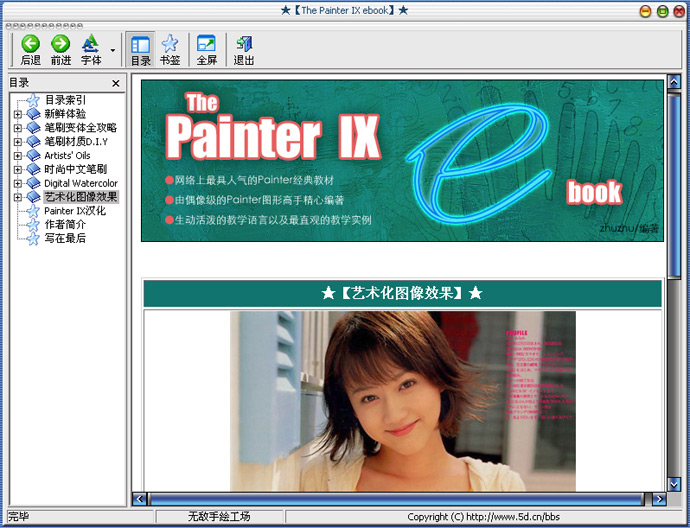Click the portrait photo in the page
The width and height of the screenshot is (690, 528).
pyautogui.click(x=403, y=401)
